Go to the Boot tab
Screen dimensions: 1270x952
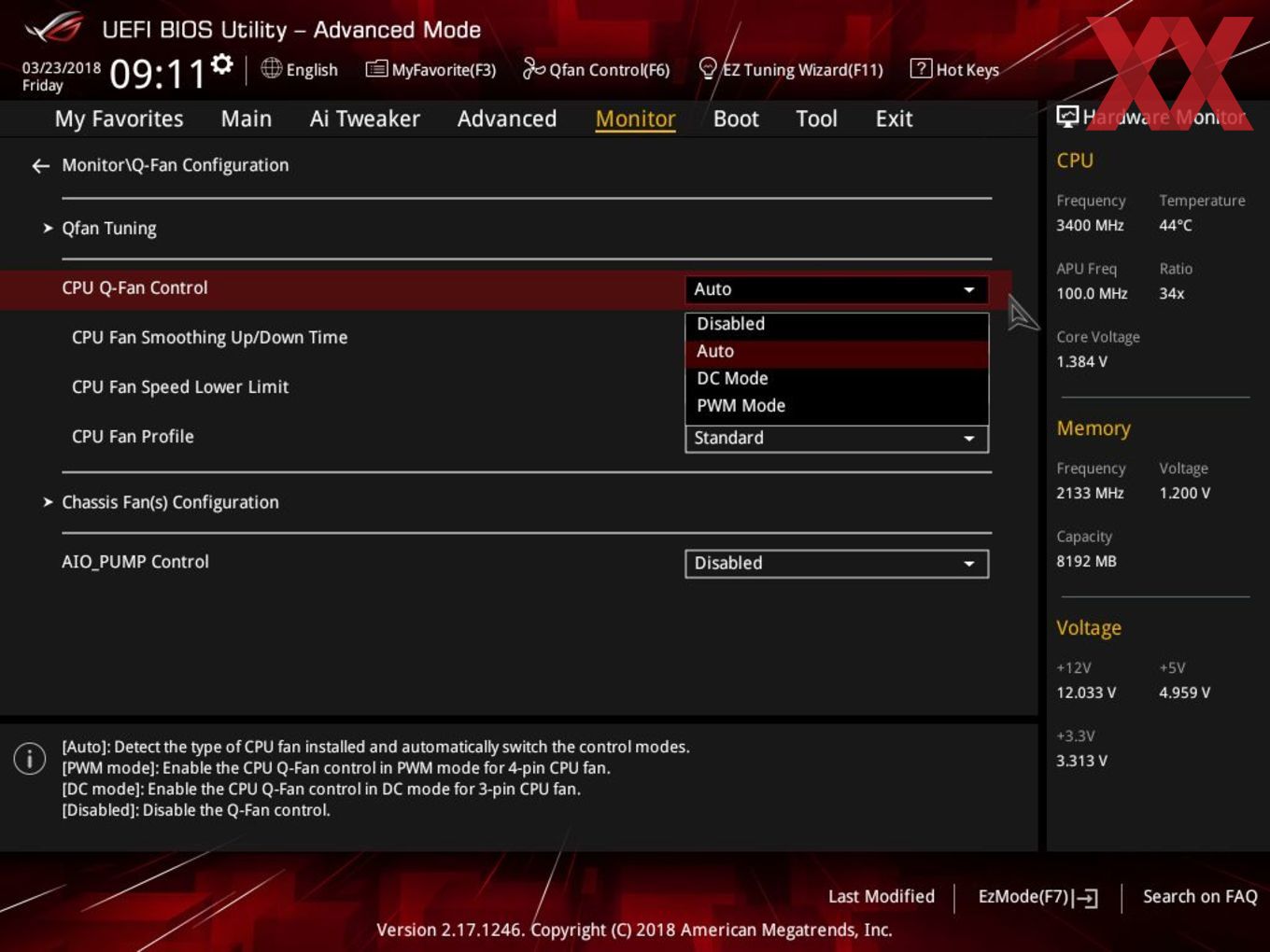(736, 119)
